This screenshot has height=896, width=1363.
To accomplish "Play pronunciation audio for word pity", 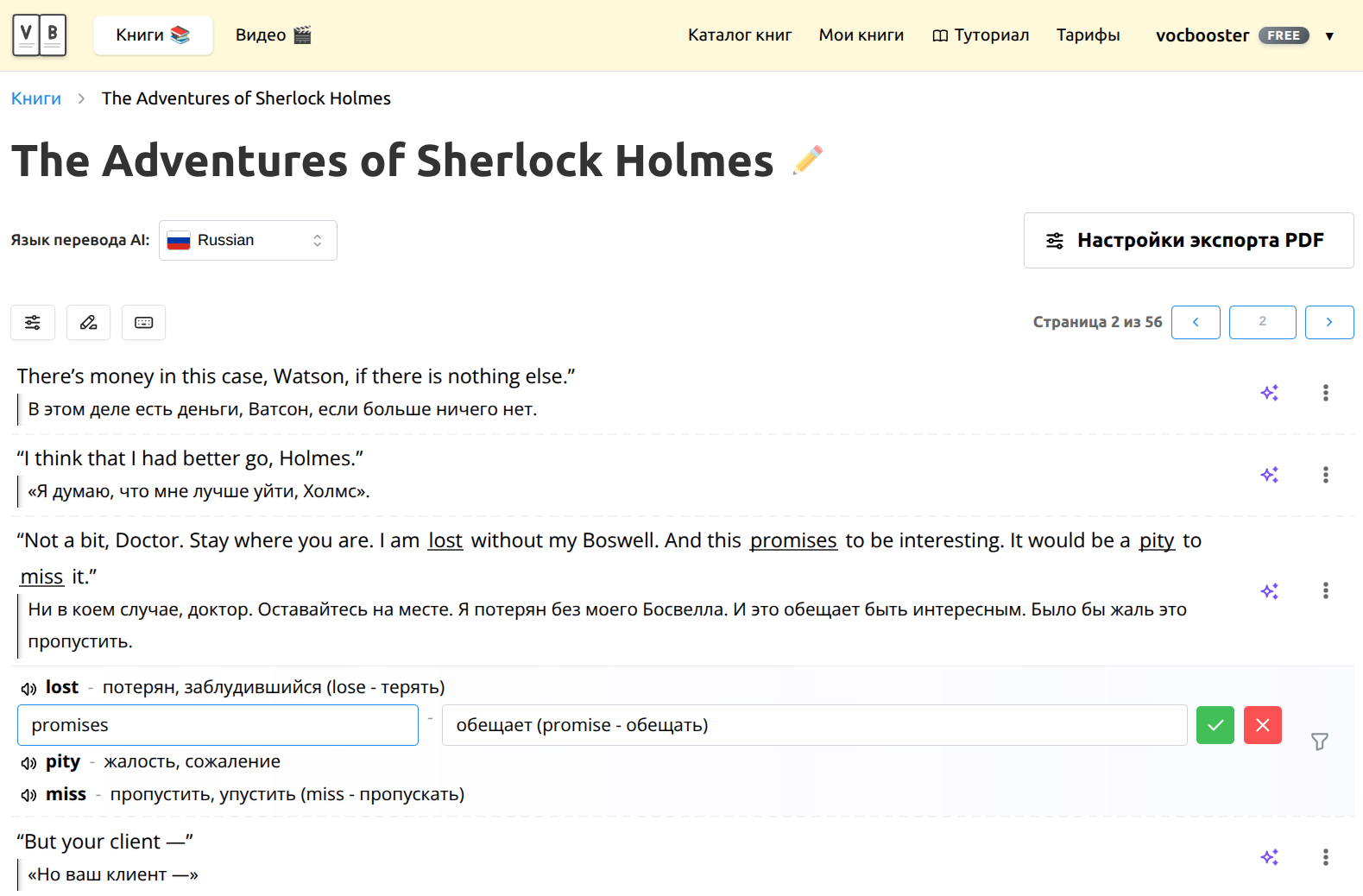I will click(28, 763).
